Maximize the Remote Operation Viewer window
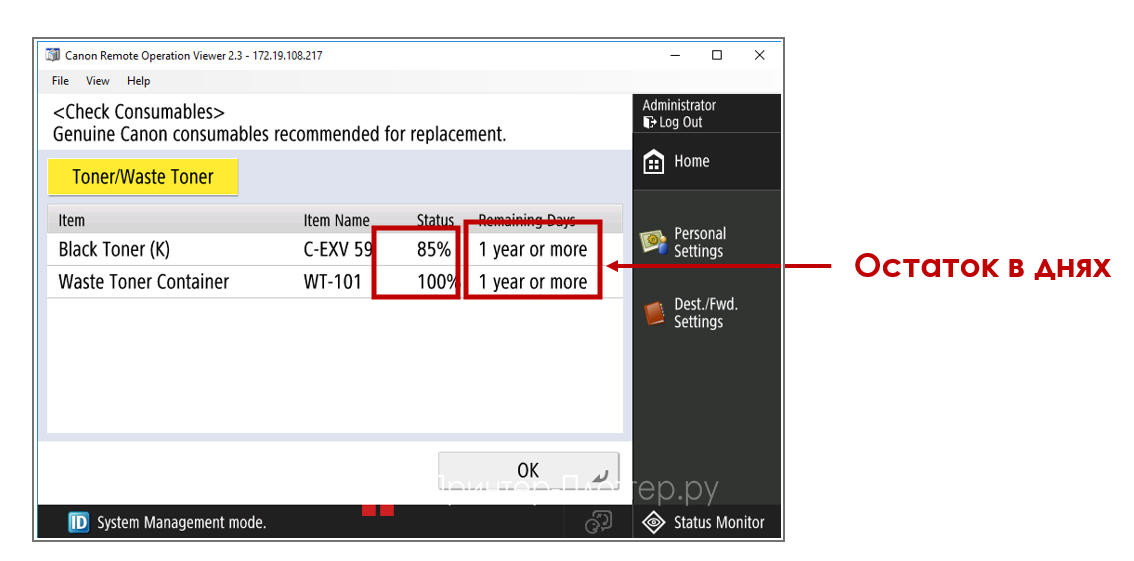1134x561 pixels. click(x=717, y=56)
